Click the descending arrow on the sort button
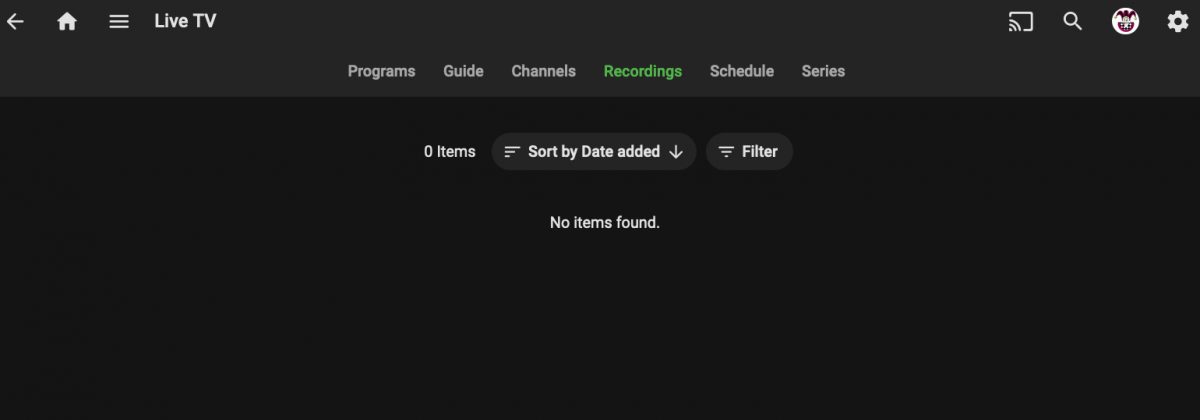 676,152
